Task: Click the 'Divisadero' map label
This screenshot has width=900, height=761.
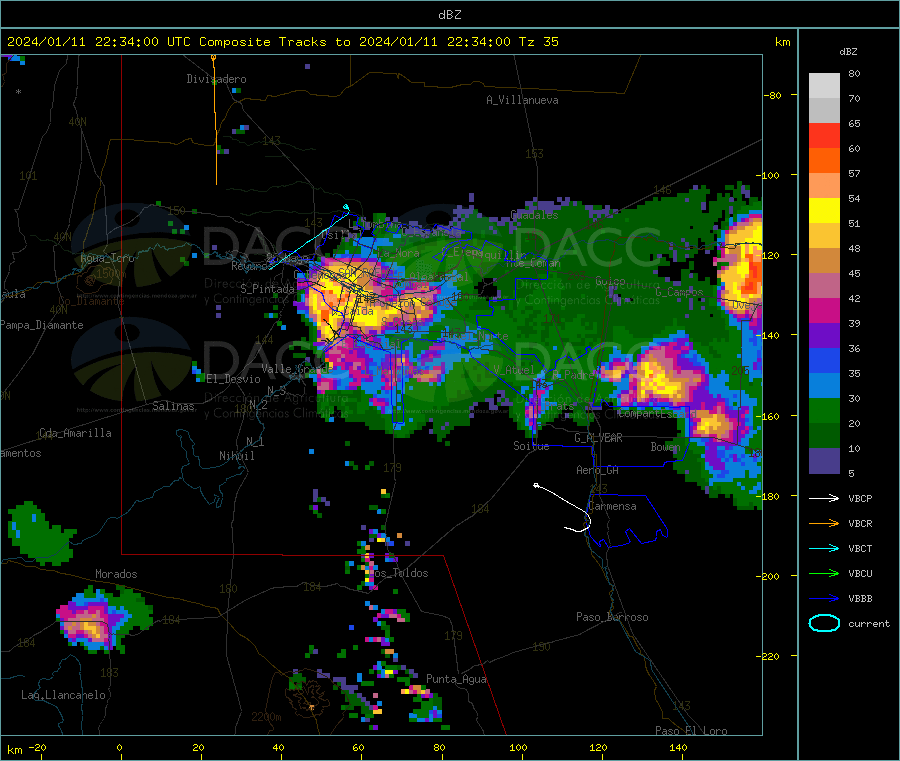Action: pos(216,79)
